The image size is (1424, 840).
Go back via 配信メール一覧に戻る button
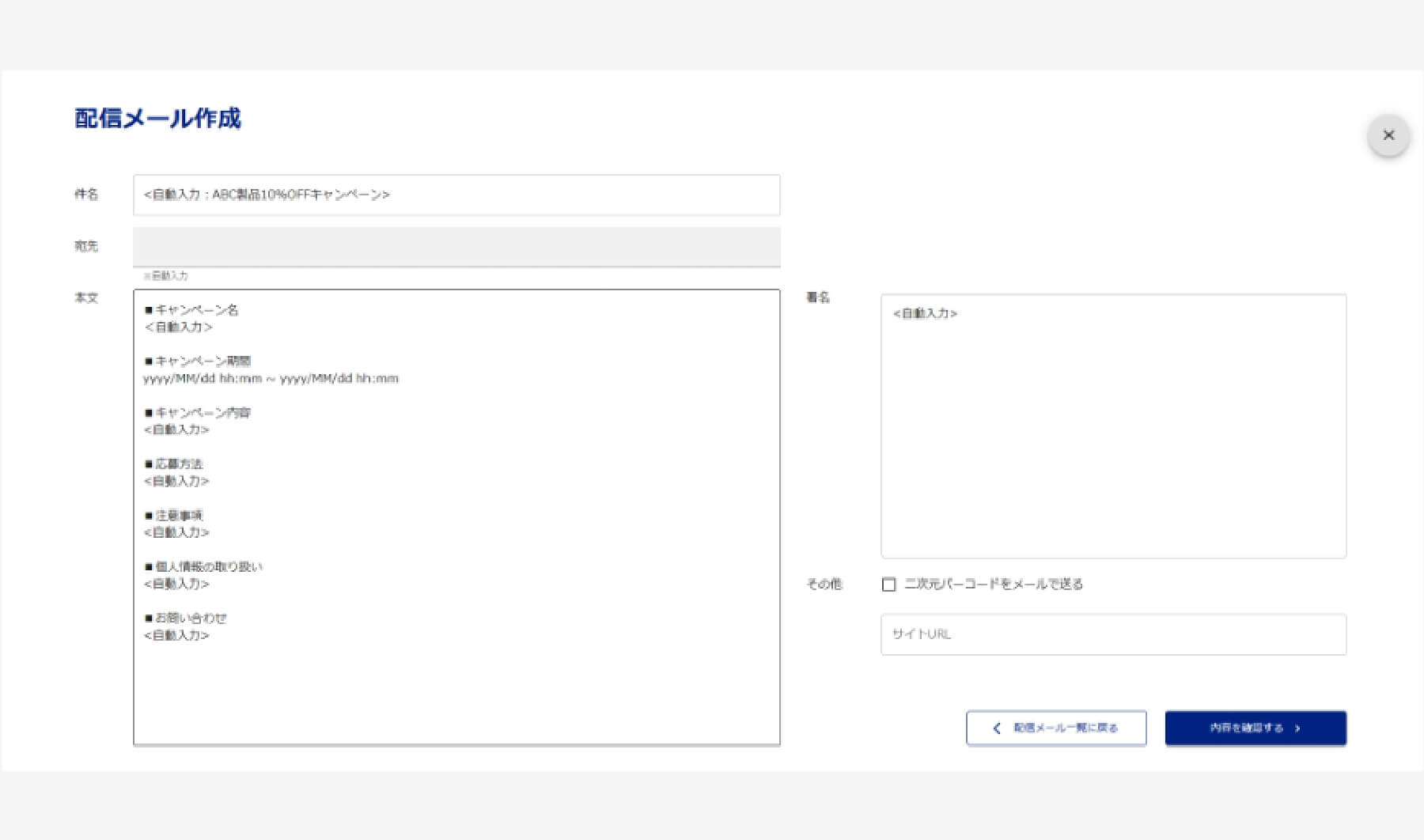click(x=1056, y=728)
